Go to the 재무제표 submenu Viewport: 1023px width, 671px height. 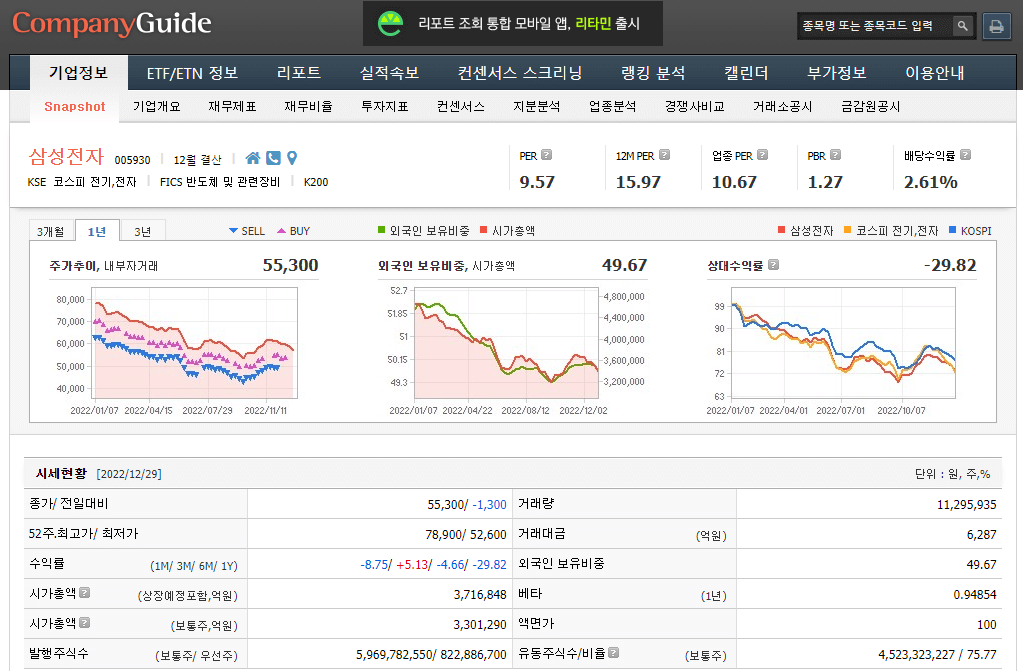[232, 106]
